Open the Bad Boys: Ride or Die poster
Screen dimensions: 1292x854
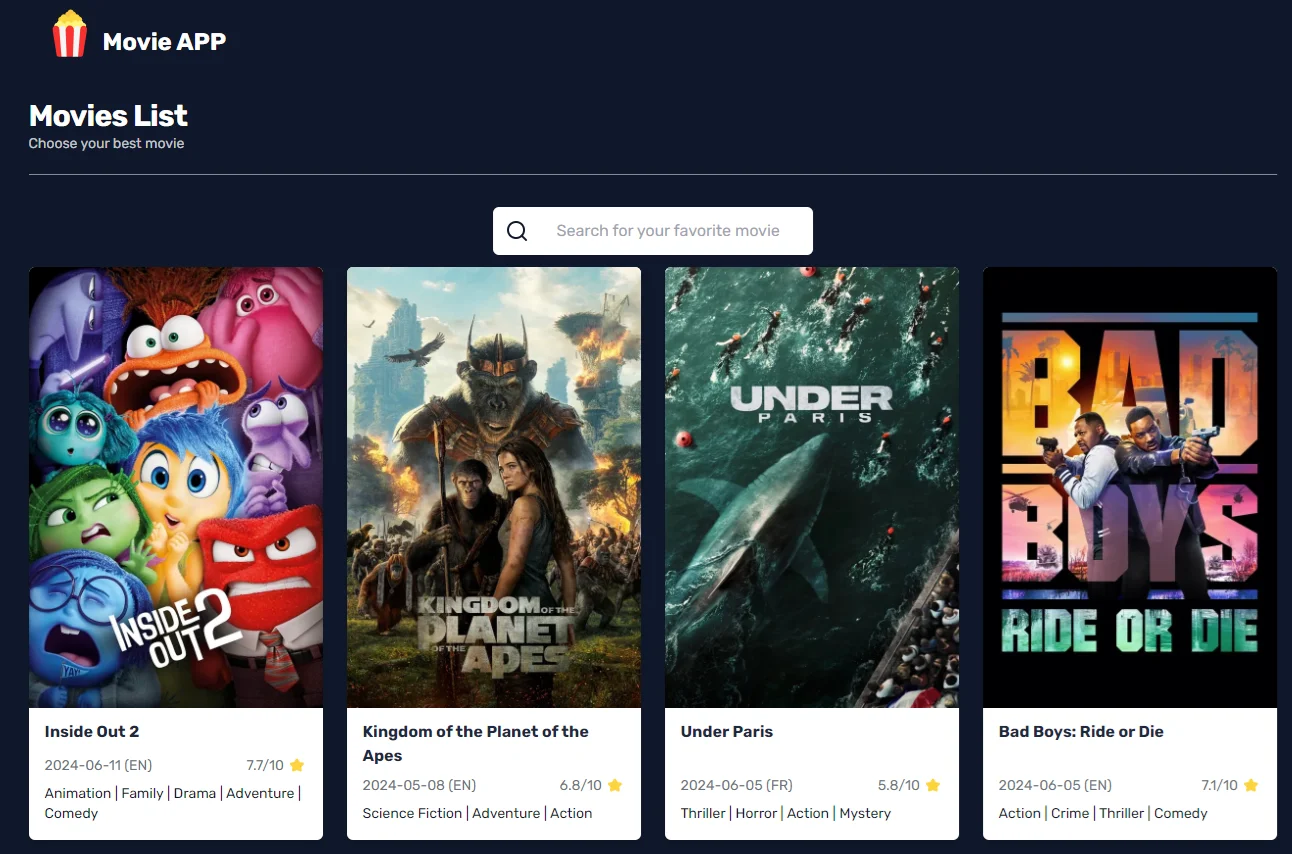pos(1130,487)
